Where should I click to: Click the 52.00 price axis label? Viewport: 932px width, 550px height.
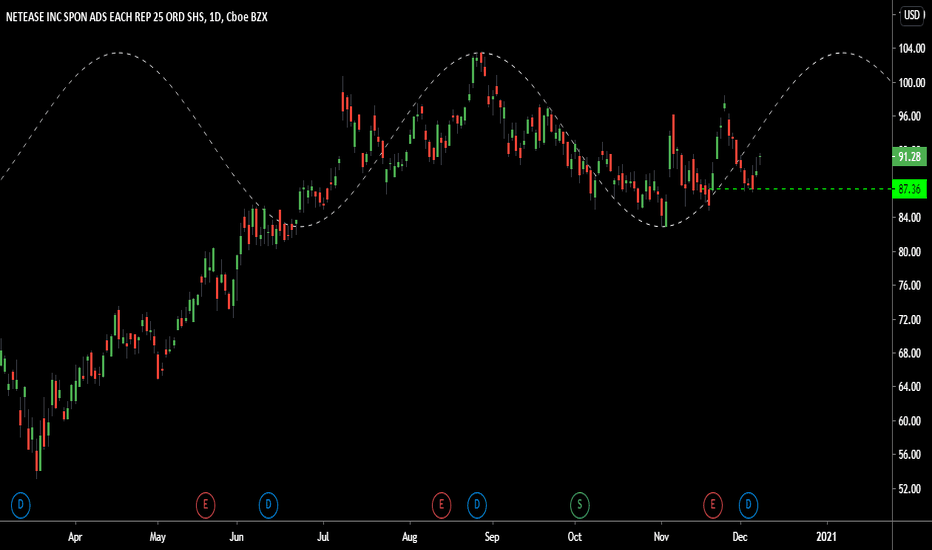pos(911,488)
